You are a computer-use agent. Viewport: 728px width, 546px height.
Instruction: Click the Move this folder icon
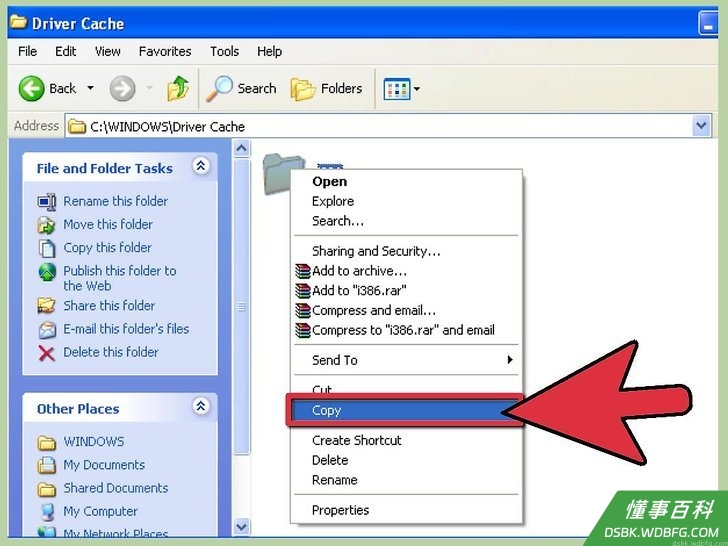46,225
